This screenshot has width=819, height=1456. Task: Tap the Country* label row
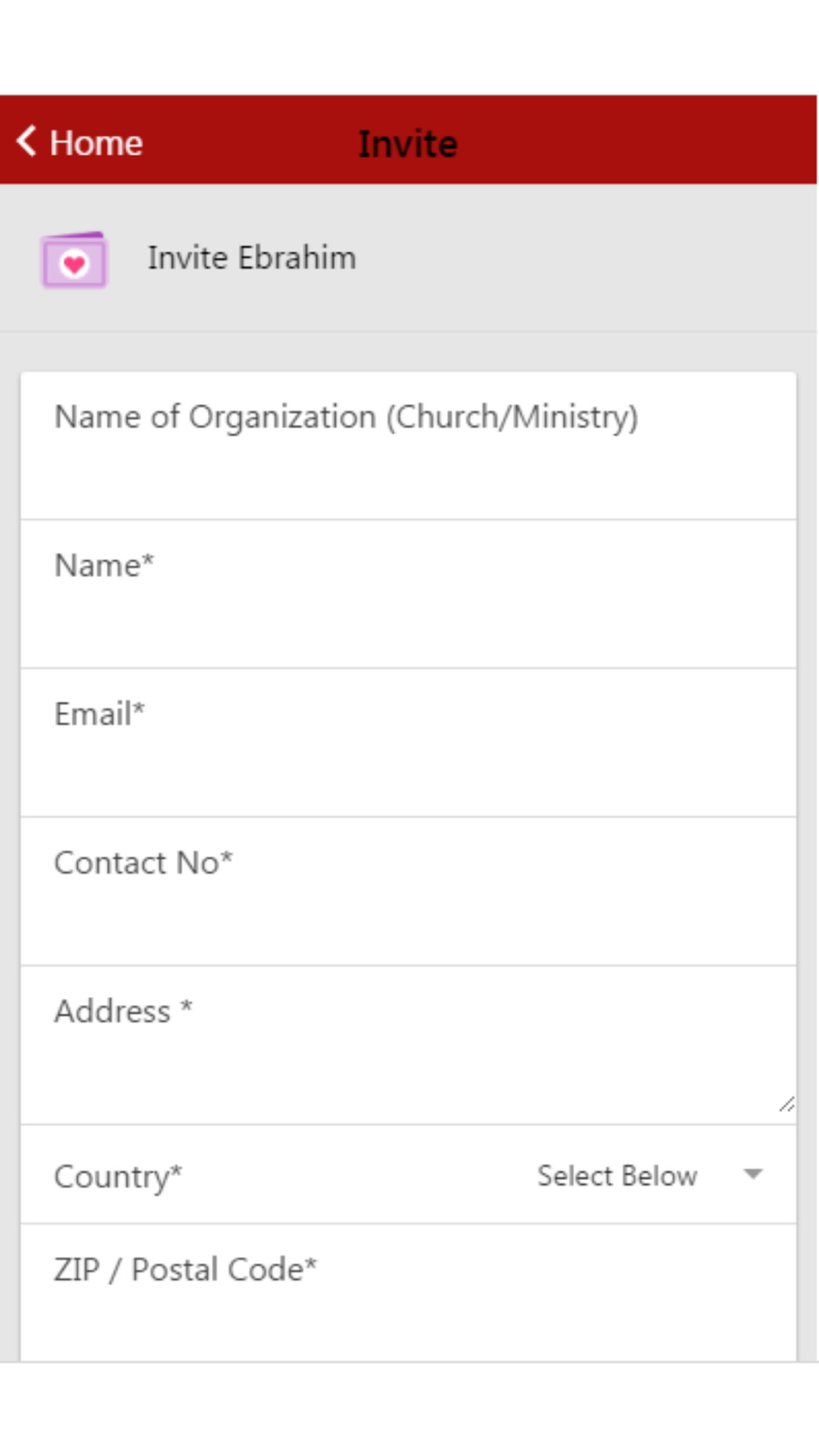click(x=408, y=1175)
